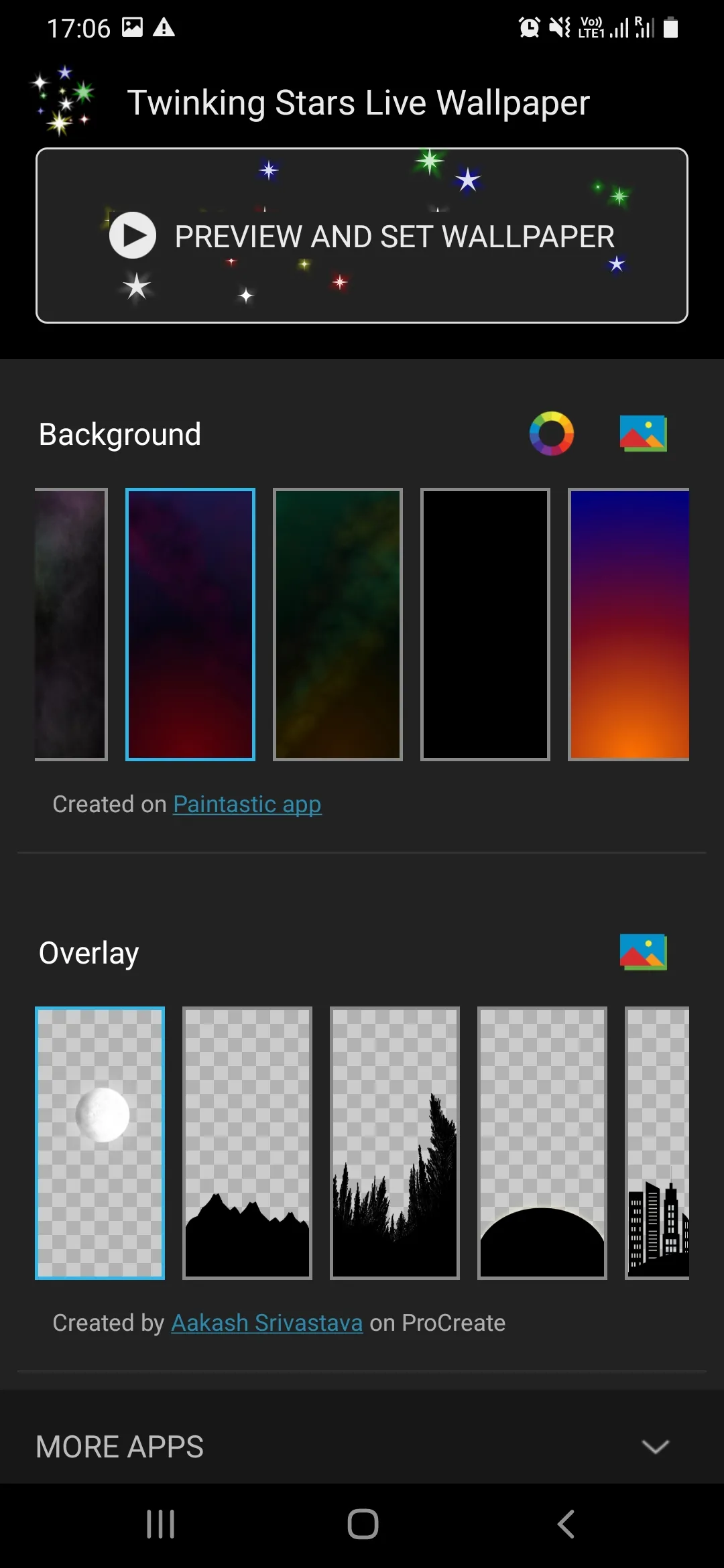Go back using navigation bar arrow

click(566, 1524)
